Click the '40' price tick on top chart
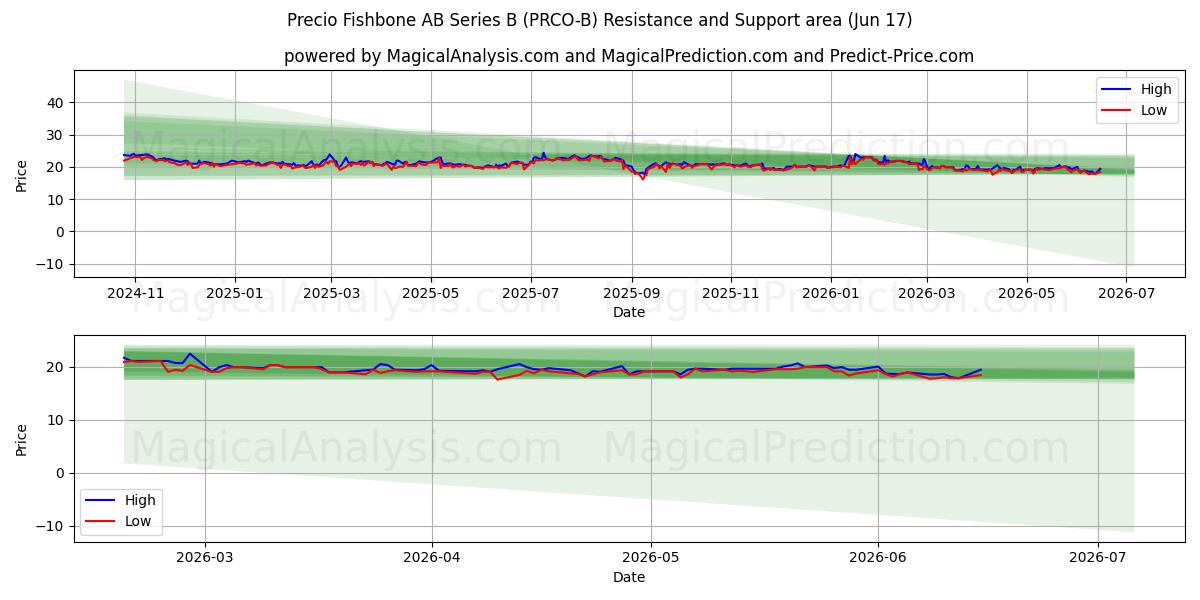Image resolution: width=1200 pixels, height=600 pixels. [x=55, y=103]
